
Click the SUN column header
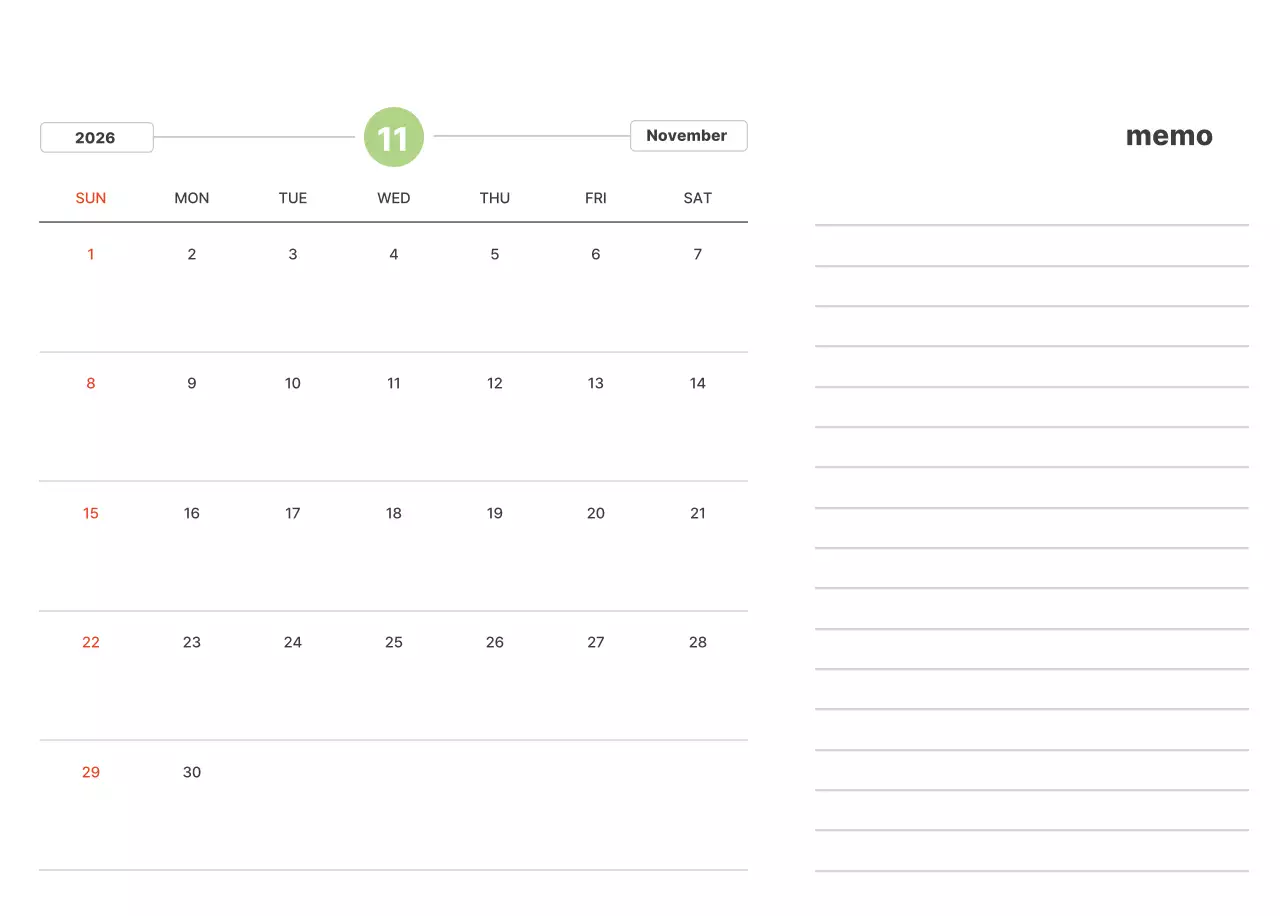91,198
